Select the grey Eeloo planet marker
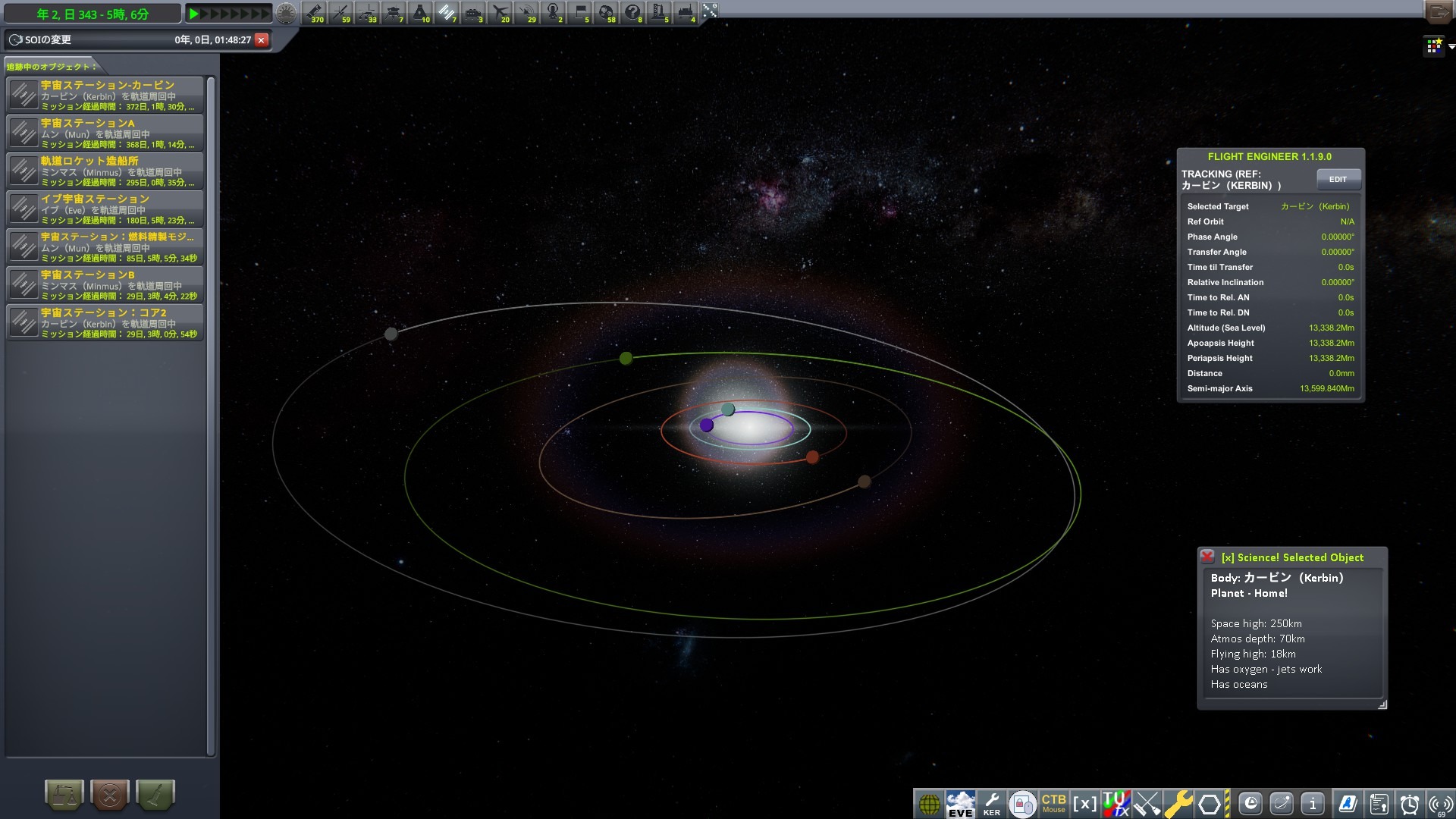This screenshot has width=1456, height=819. tap(391, 334)
